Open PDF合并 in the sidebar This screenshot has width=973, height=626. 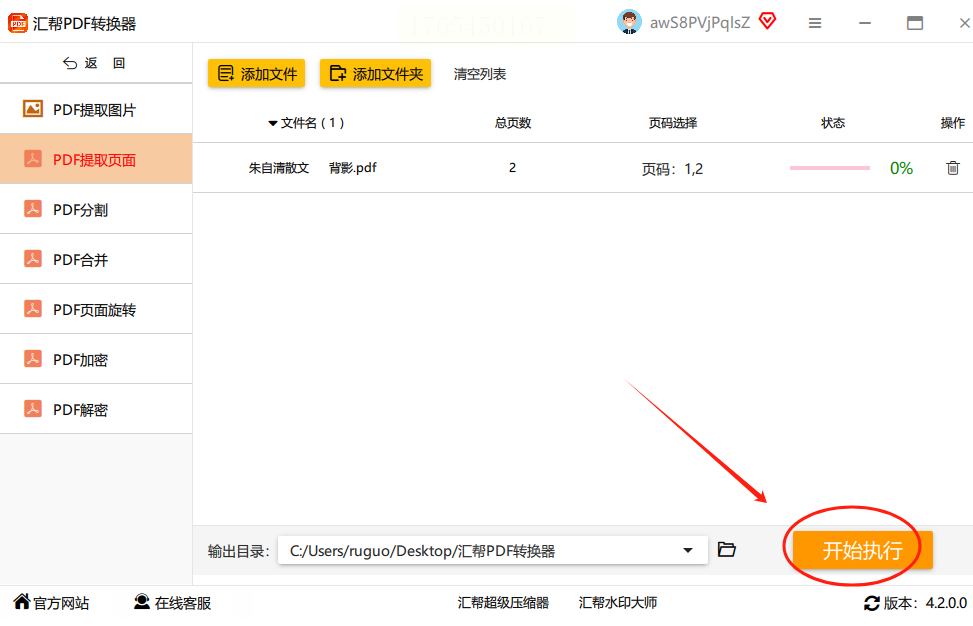96,259
